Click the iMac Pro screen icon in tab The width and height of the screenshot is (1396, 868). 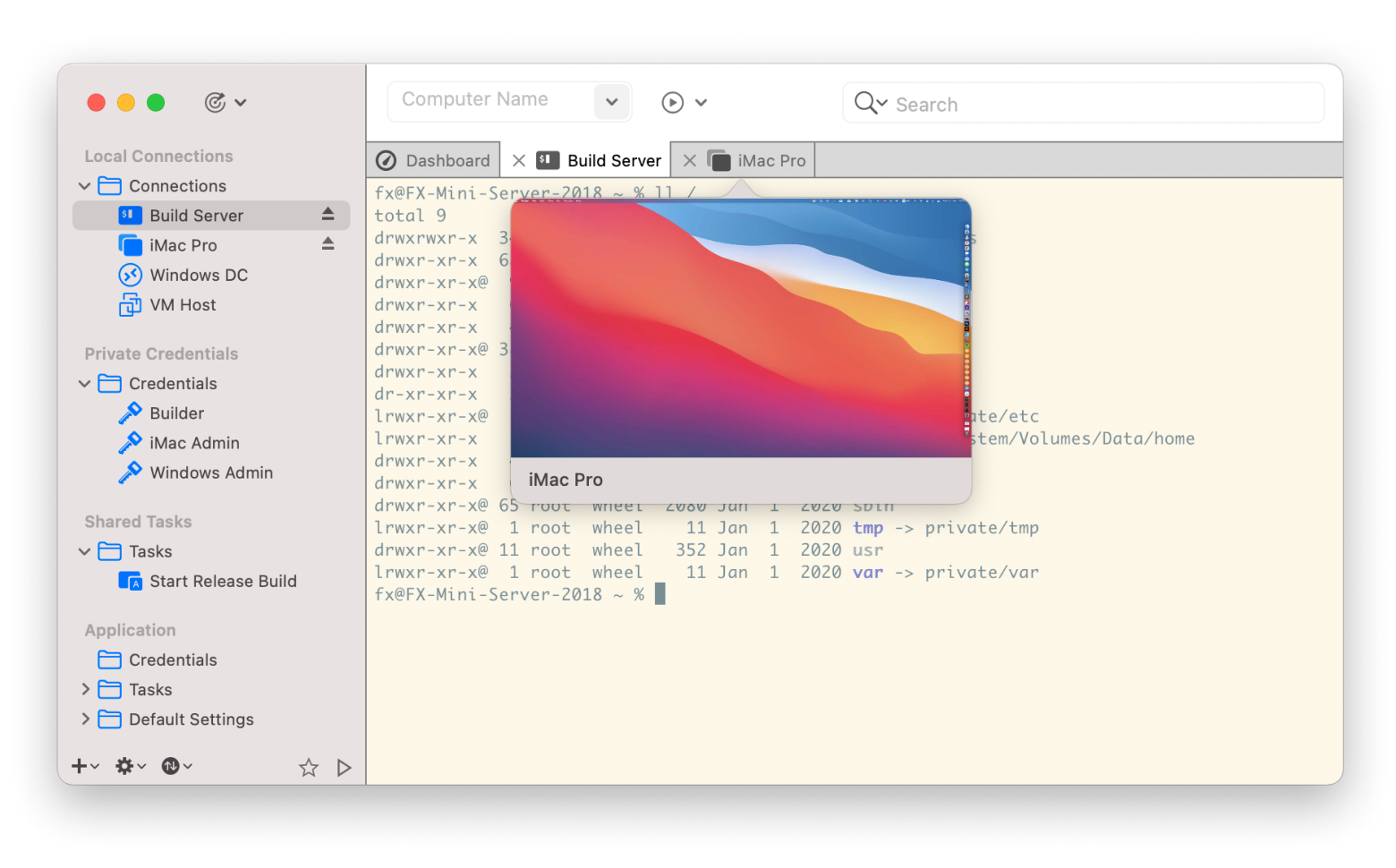coord(719,160)
